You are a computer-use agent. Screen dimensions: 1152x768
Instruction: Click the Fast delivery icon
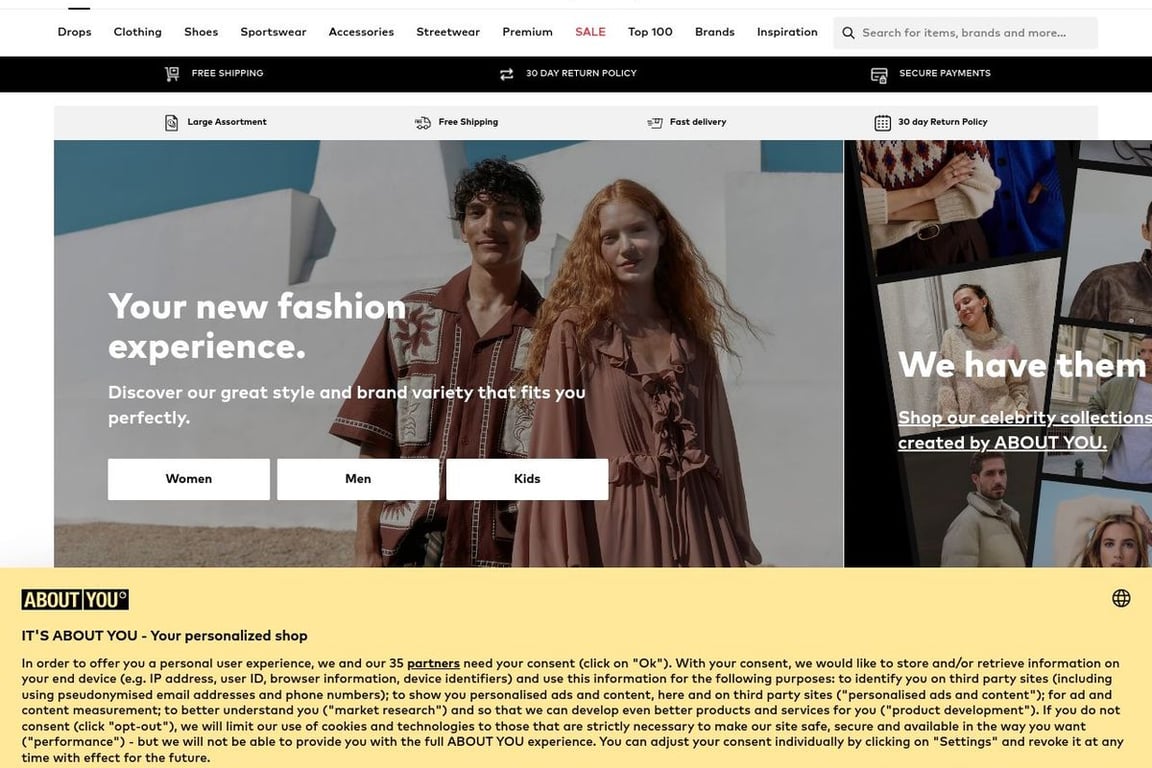tap(655, 123)
